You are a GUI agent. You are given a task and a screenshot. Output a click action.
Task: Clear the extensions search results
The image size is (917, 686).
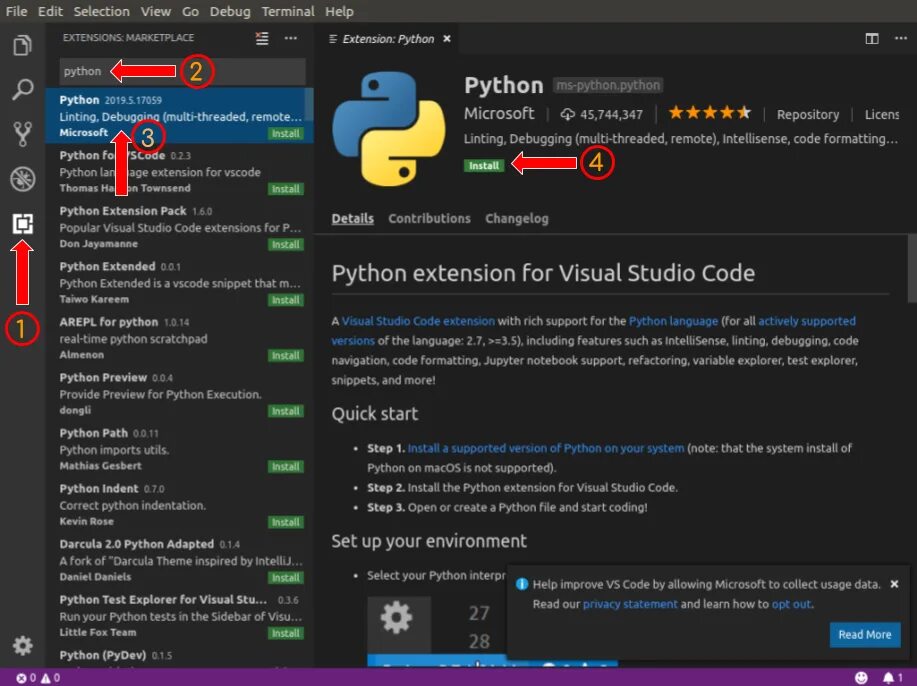pyautogui.click(x=262, y=39)
